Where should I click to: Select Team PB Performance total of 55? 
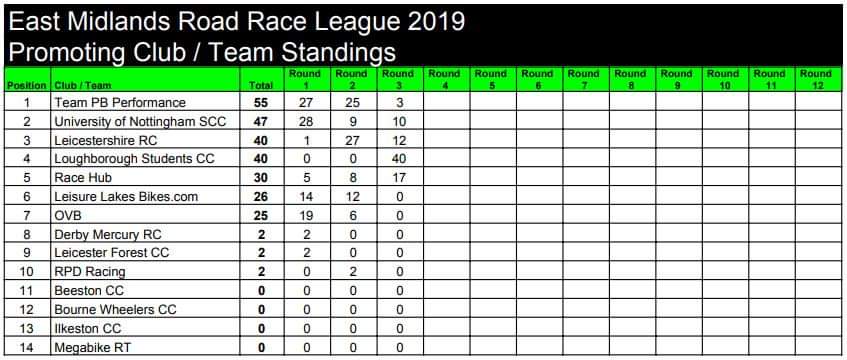click(261, 102)
